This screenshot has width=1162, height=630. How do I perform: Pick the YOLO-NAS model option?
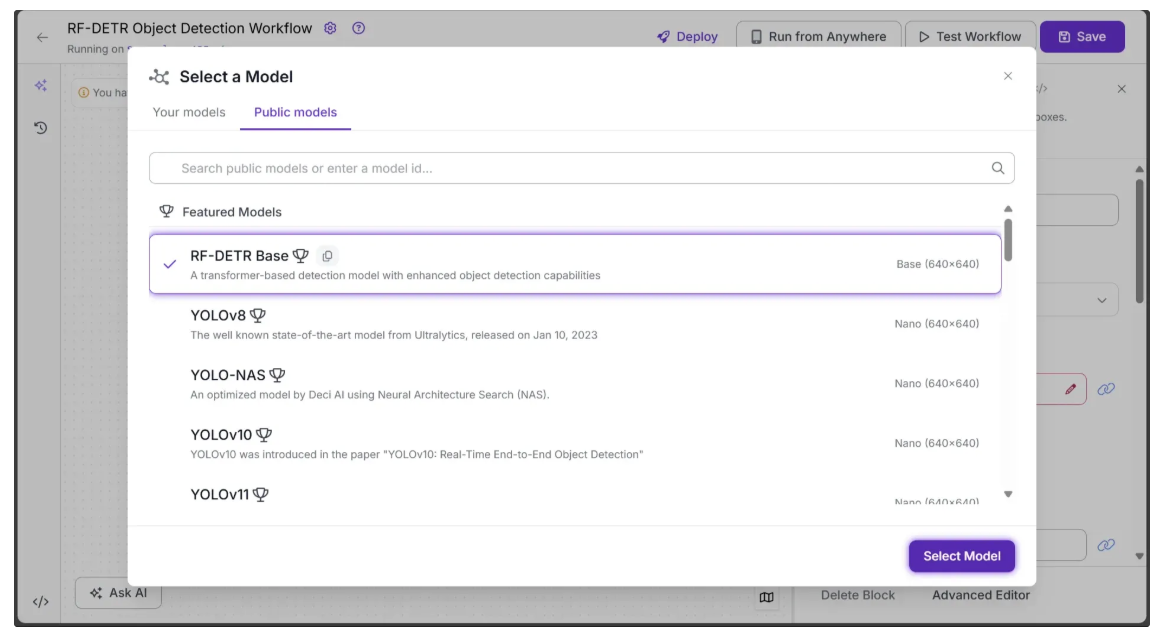(575, 384)
